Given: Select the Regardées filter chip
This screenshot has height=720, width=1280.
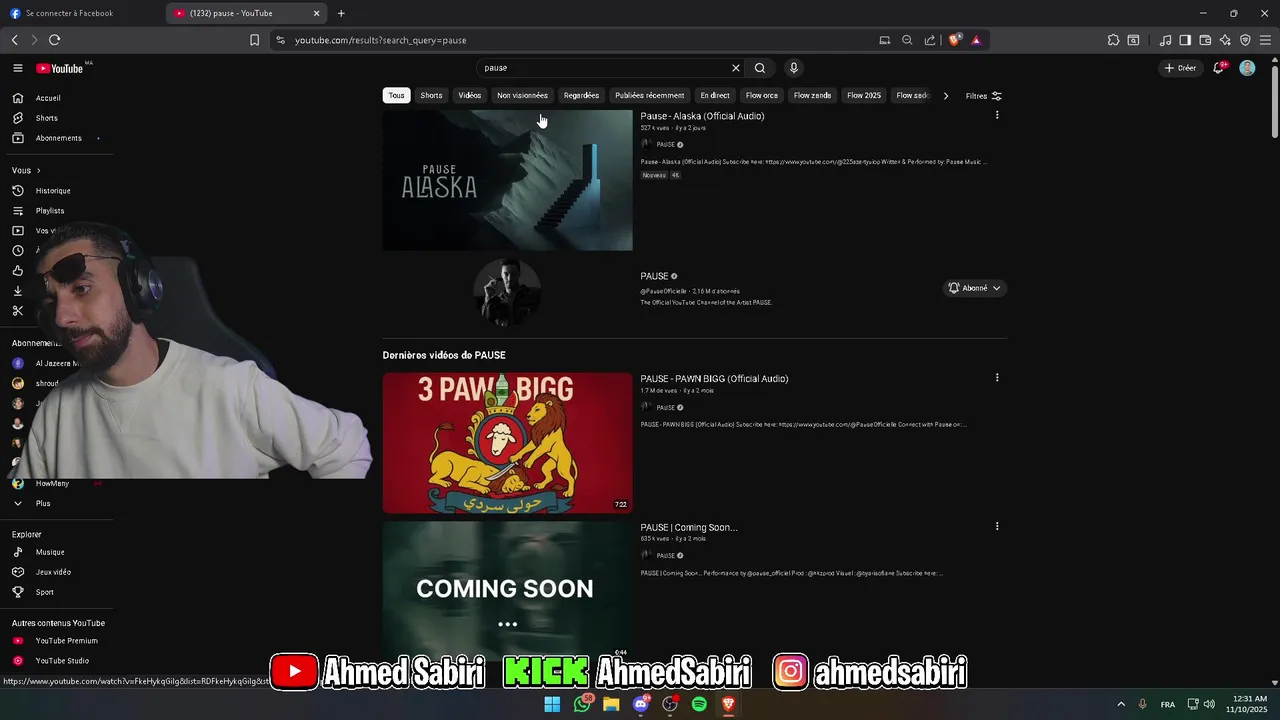Looking at the screenshot, I should click(581, 95).
